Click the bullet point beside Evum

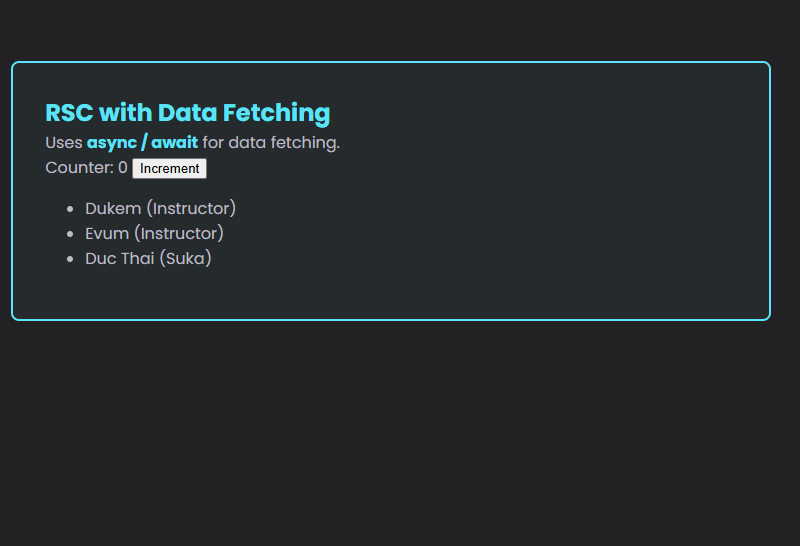point(69,234)
